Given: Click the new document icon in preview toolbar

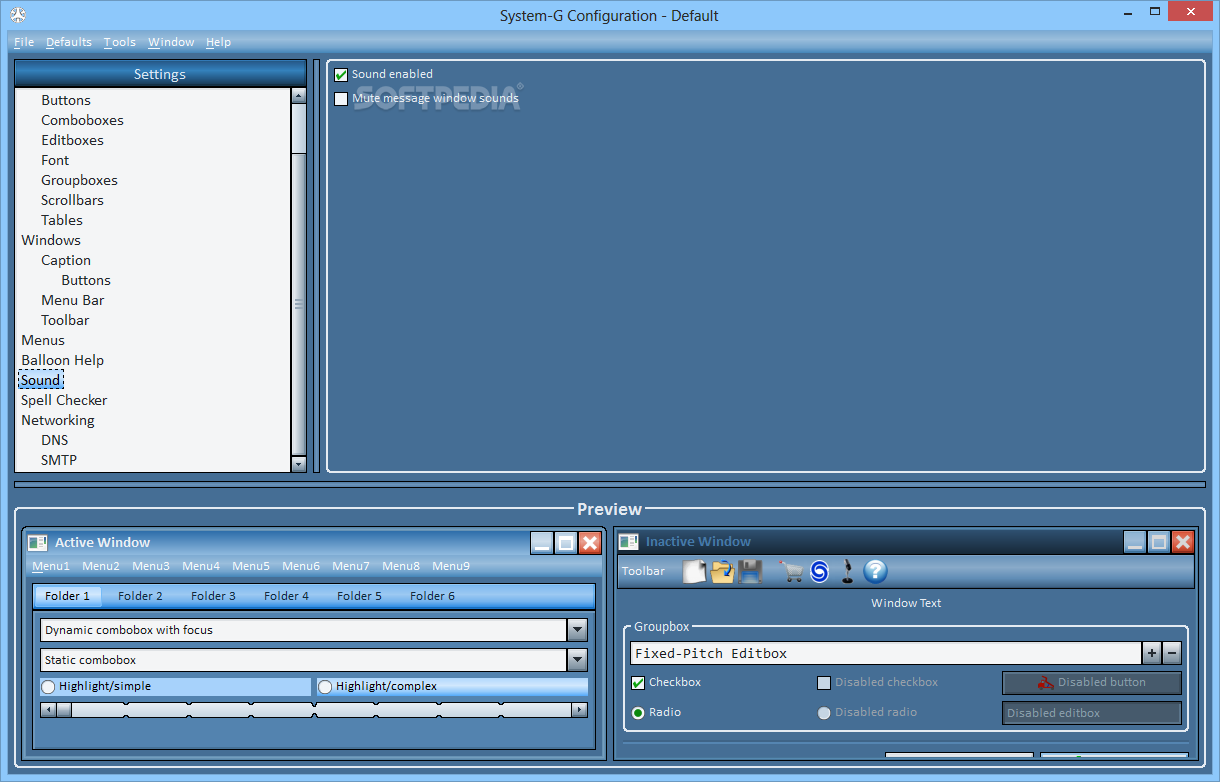Looking at the screenshot, I should (694, 571).
